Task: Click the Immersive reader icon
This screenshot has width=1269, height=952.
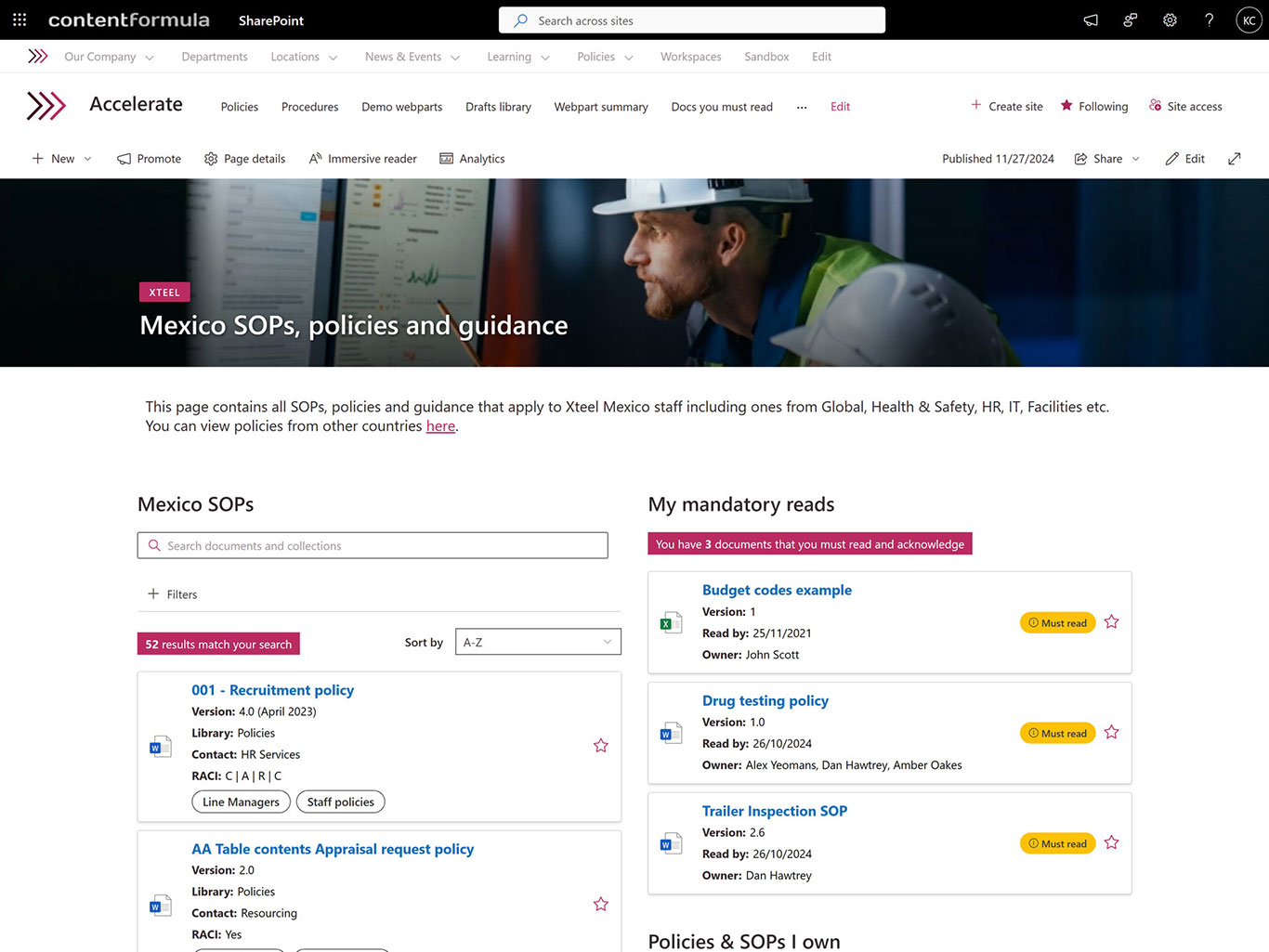Action: [x=315, y=158]
